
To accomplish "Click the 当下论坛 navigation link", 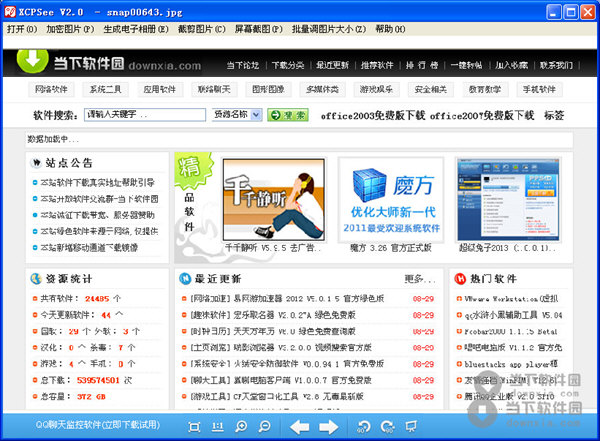I will coord(243,65).
